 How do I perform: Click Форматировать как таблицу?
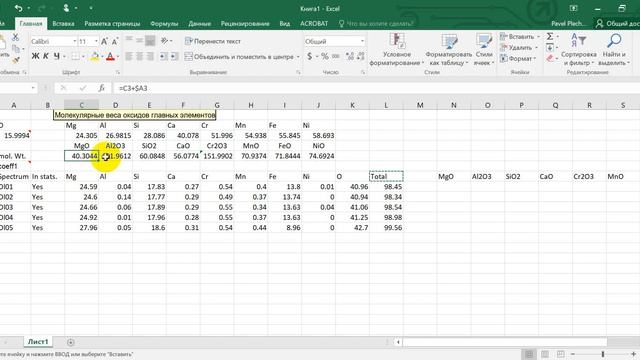[x=449, y=50]
